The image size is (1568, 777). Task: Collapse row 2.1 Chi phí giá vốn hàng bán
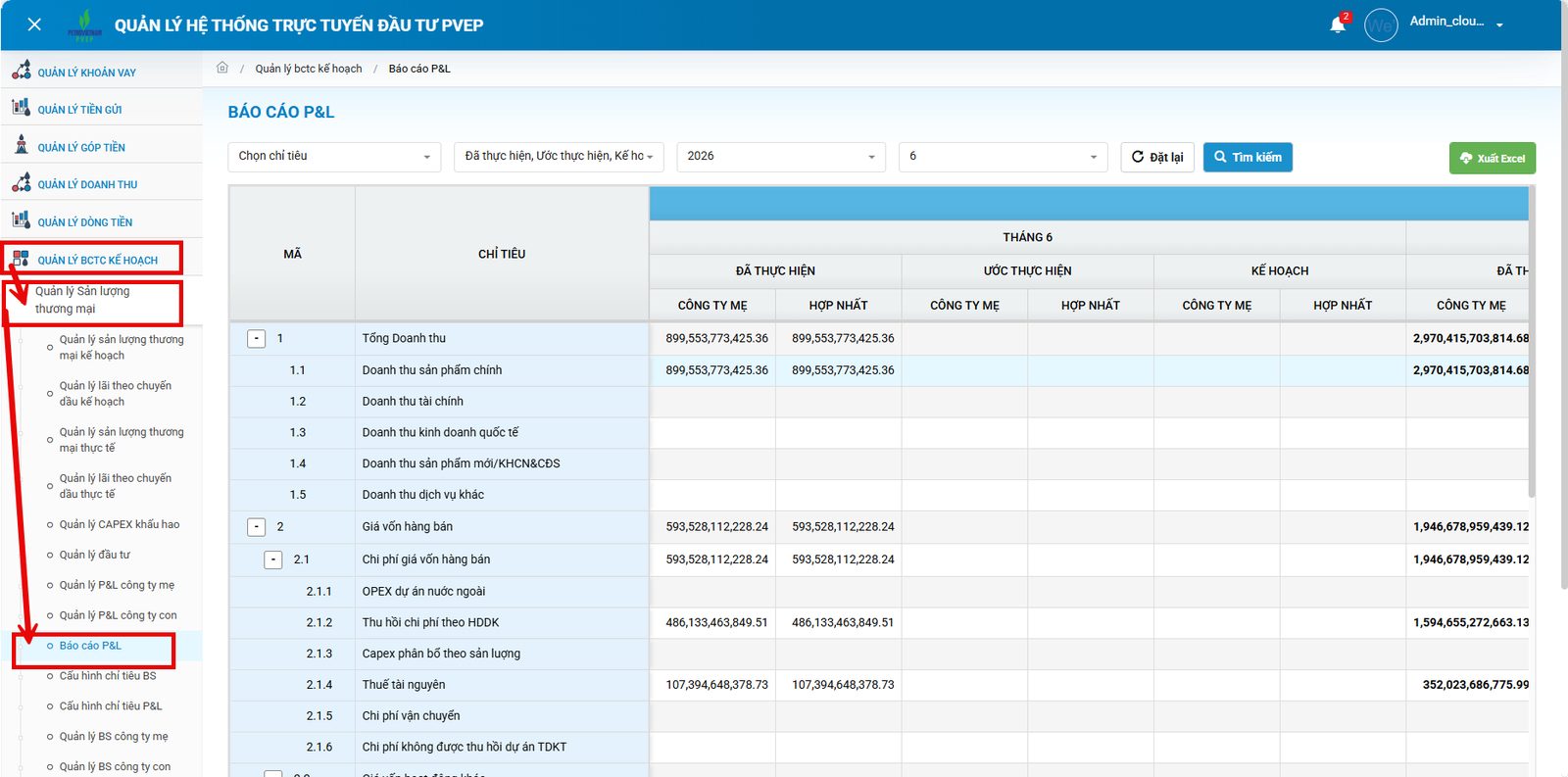pyautogui.click(x=273, y=559)
